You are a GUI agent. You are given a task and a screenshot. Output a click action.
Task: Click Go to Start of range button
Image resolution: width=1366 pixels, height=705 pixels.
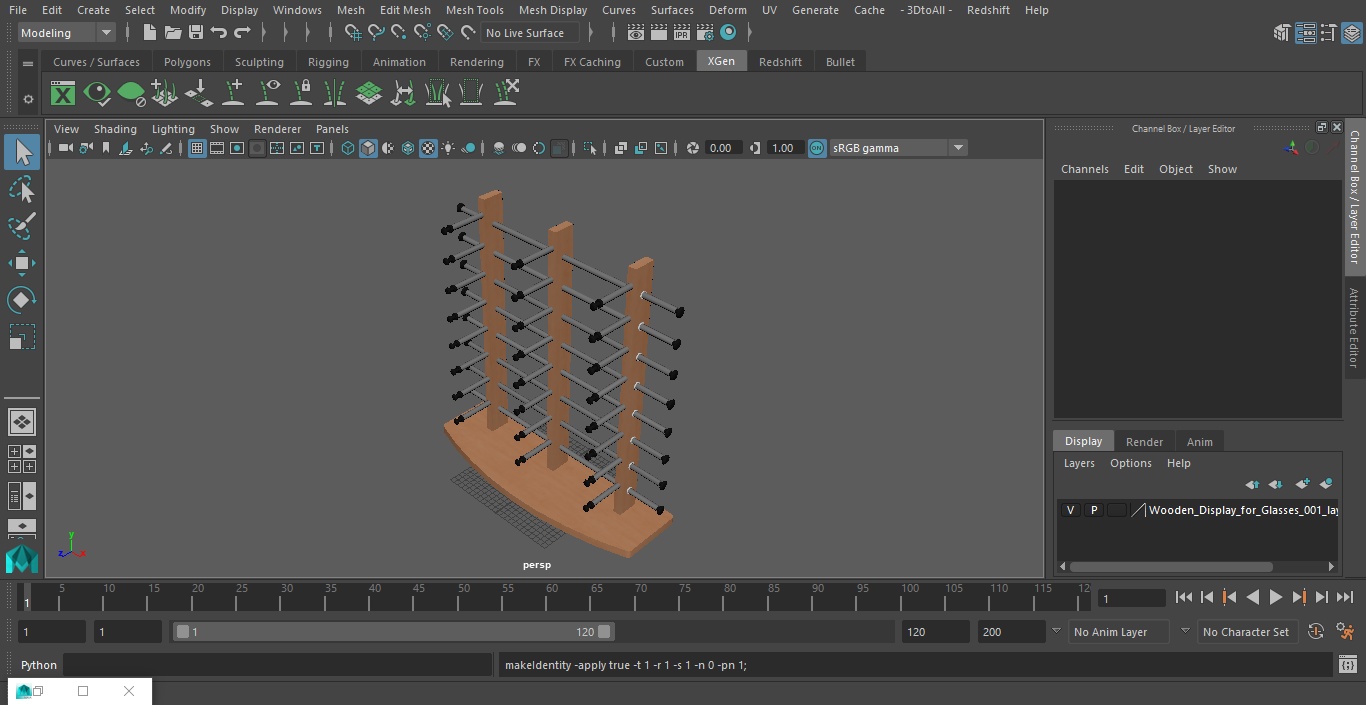point(1183,597)
